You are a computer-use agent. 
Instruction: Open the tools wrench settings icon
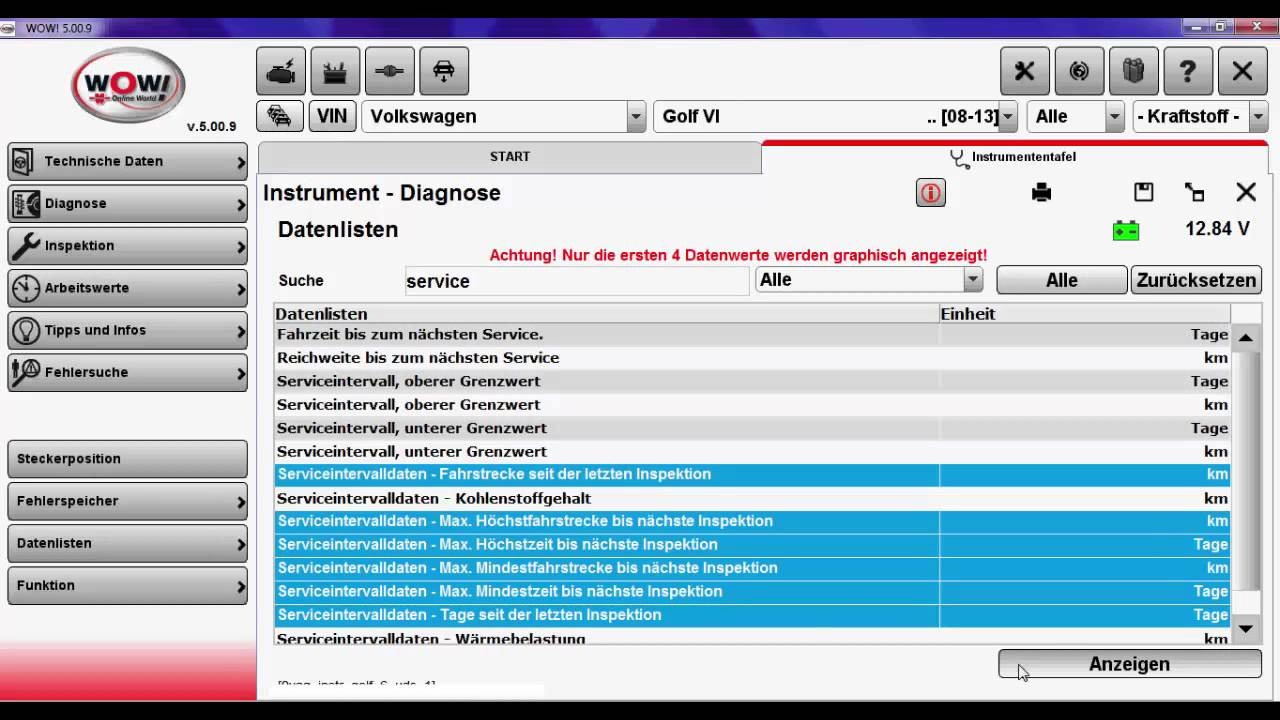(1025, 71)
